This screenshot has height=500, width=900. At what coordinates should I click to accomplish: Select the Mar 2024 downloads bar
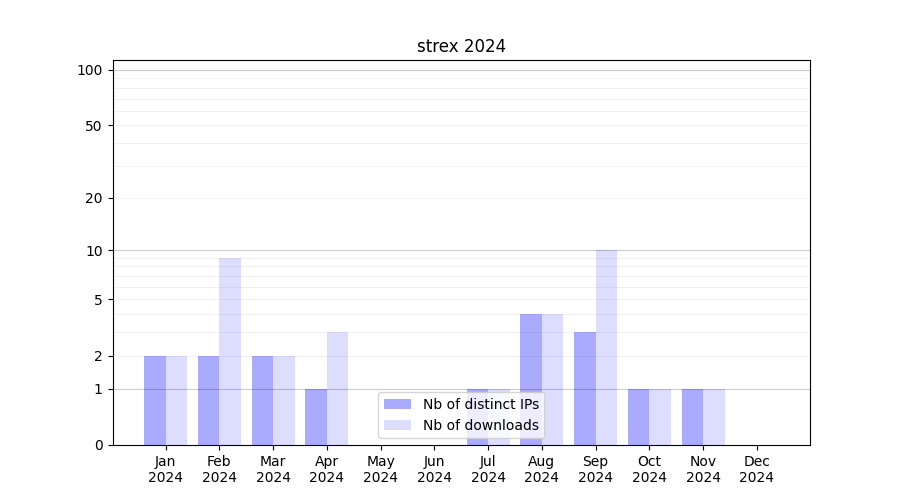[284, 400]
